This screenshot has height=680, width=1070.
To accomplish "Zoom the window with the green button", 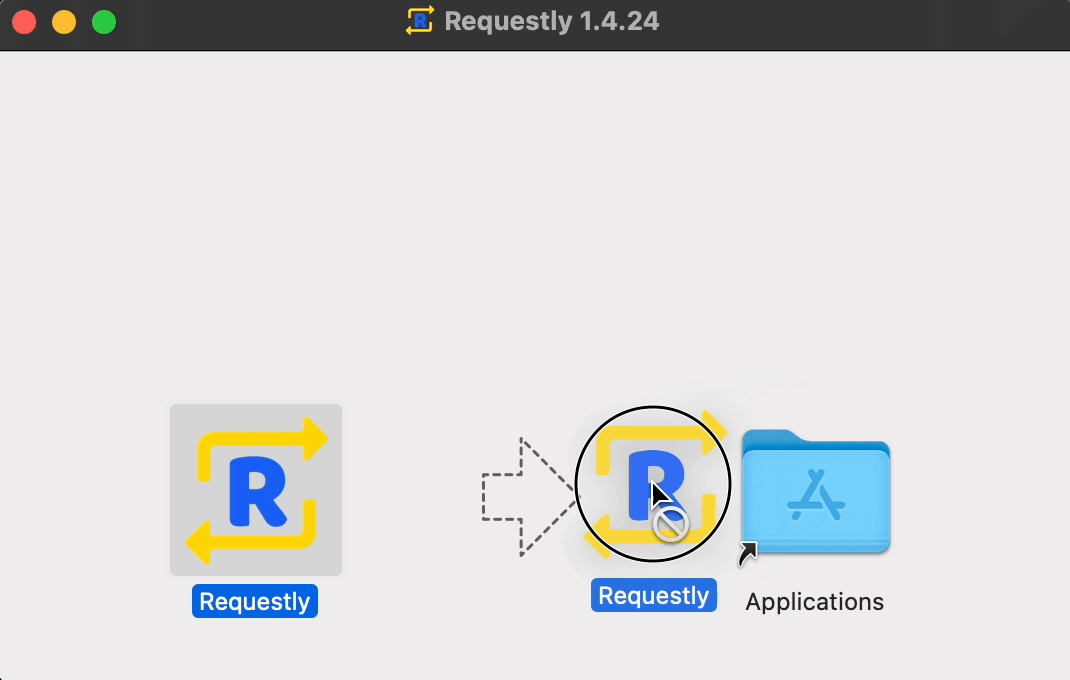I will (104, 22).
